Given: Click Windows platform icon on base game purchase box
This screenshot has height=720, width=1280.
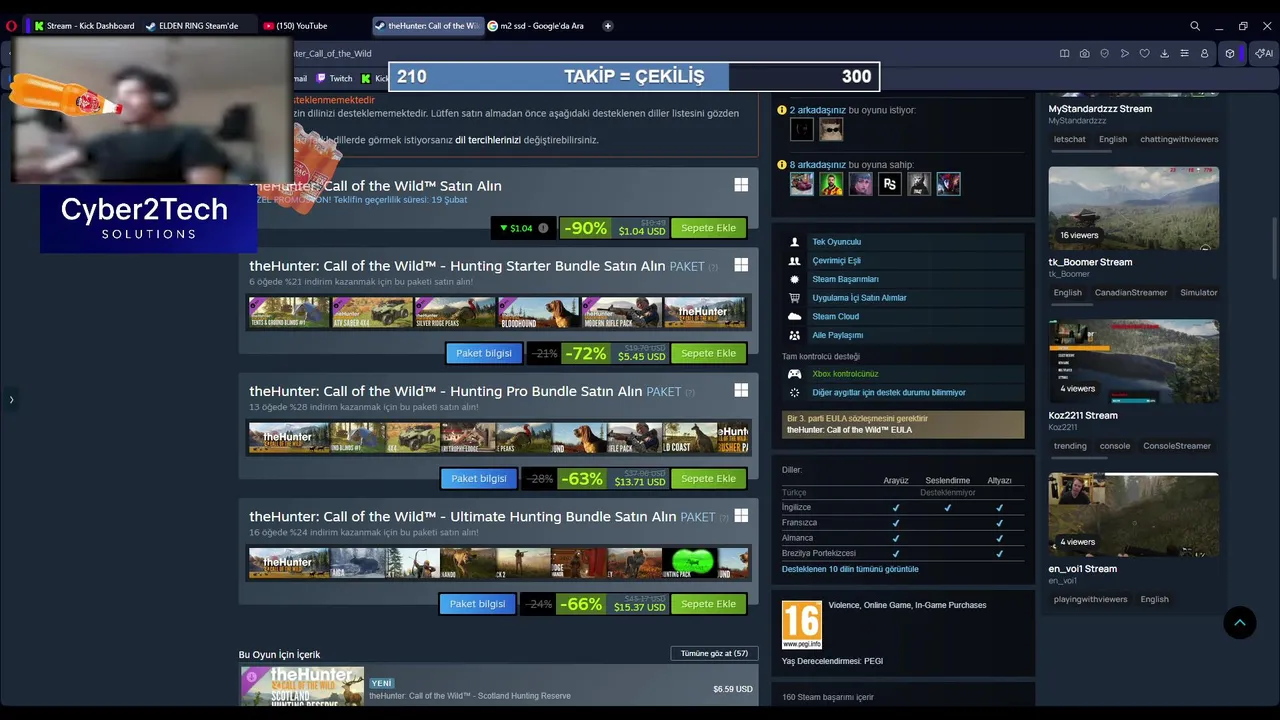Looking at the screenshot, I should pyautogui.click(x=741, y=185).
